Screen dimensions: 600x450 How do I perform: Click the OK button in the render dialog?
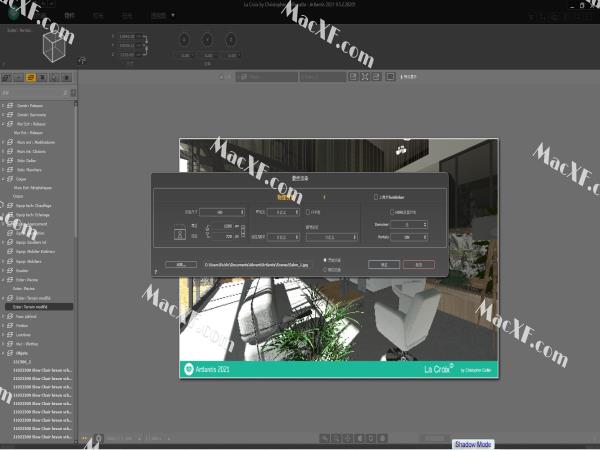point(384,264)
